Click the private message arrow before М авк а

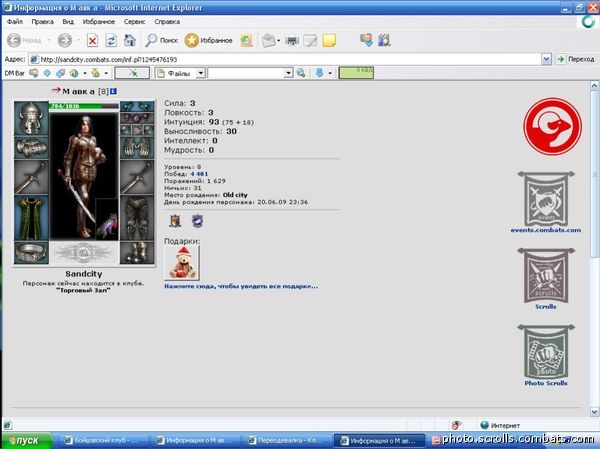tap(56, 90)
